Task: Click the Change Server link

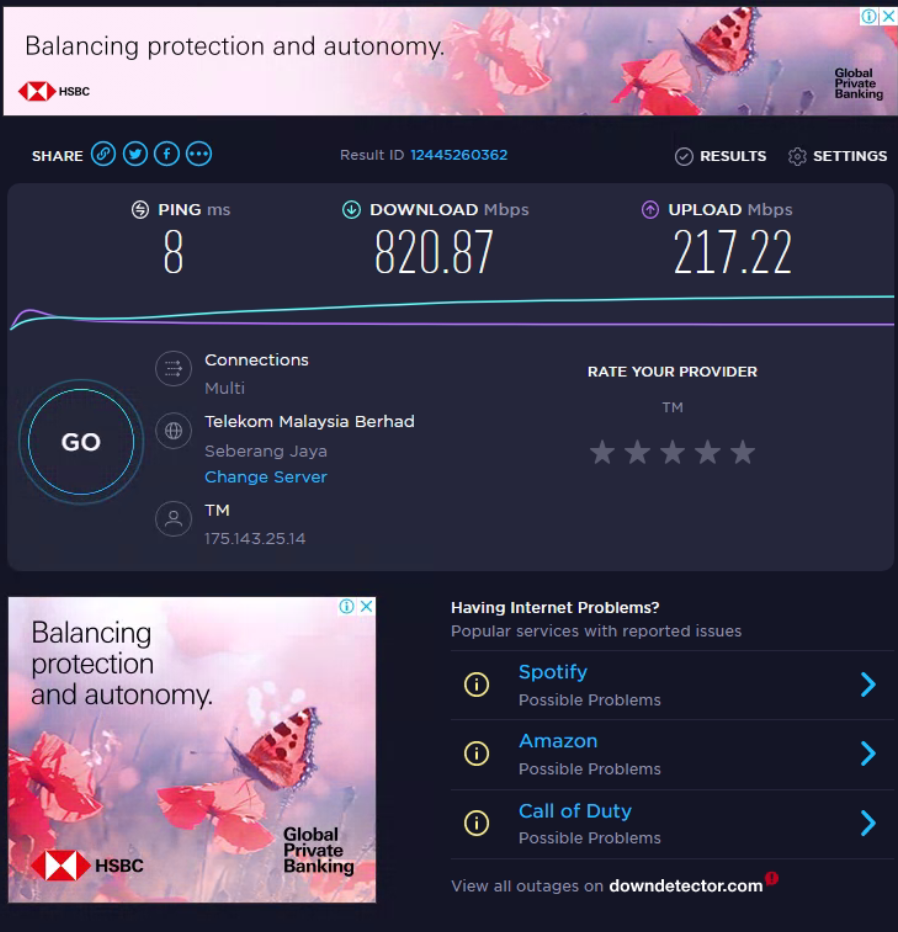Action: coord(266,477)
